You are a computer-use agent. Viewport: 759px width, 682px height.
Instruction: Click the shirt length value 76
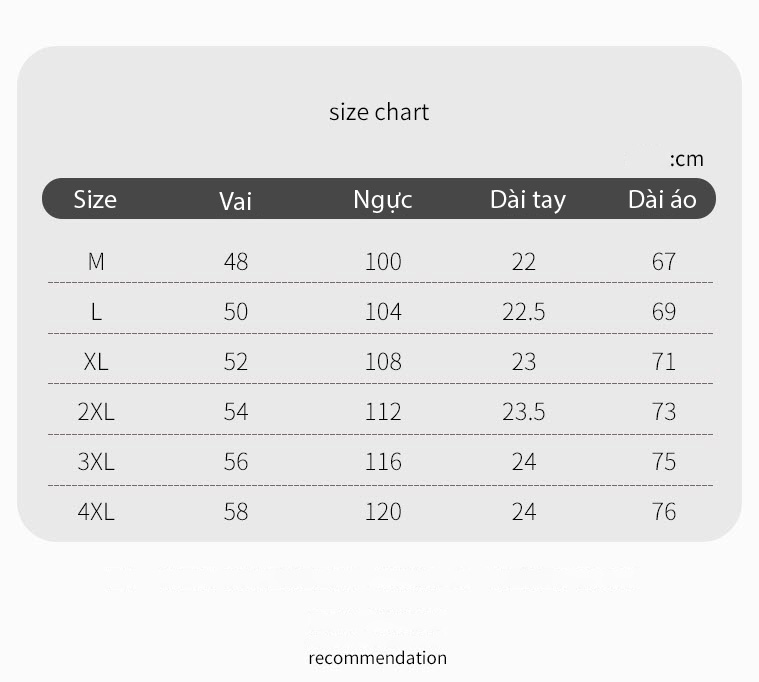664,512
